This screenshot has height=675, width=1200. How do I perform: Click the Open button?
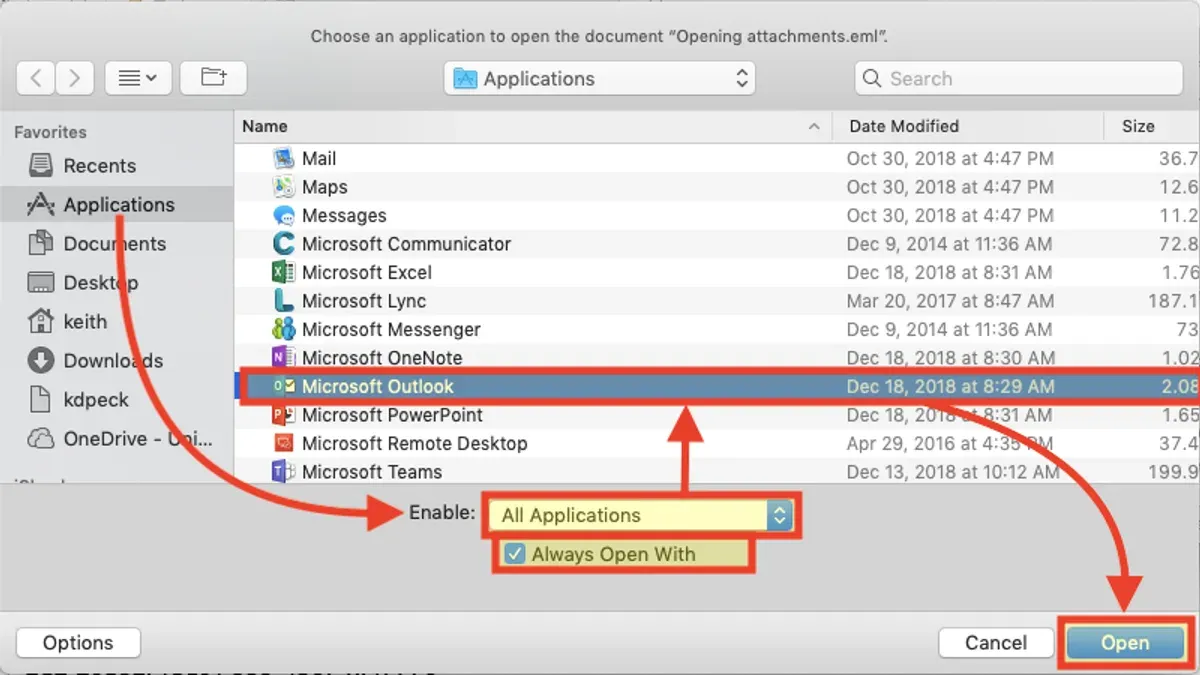click(x=1125, y=643)
